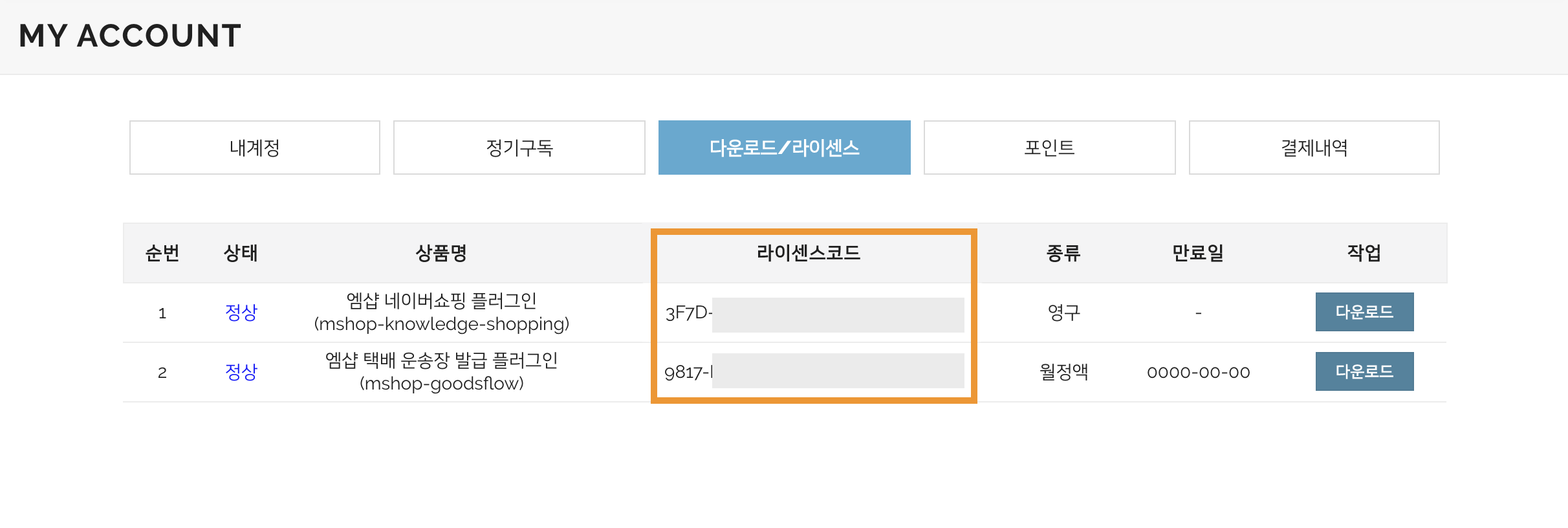This screenshot has height=528, width=1568.
Task: Open the 결제내역 tab
Action: point(1314,148)
